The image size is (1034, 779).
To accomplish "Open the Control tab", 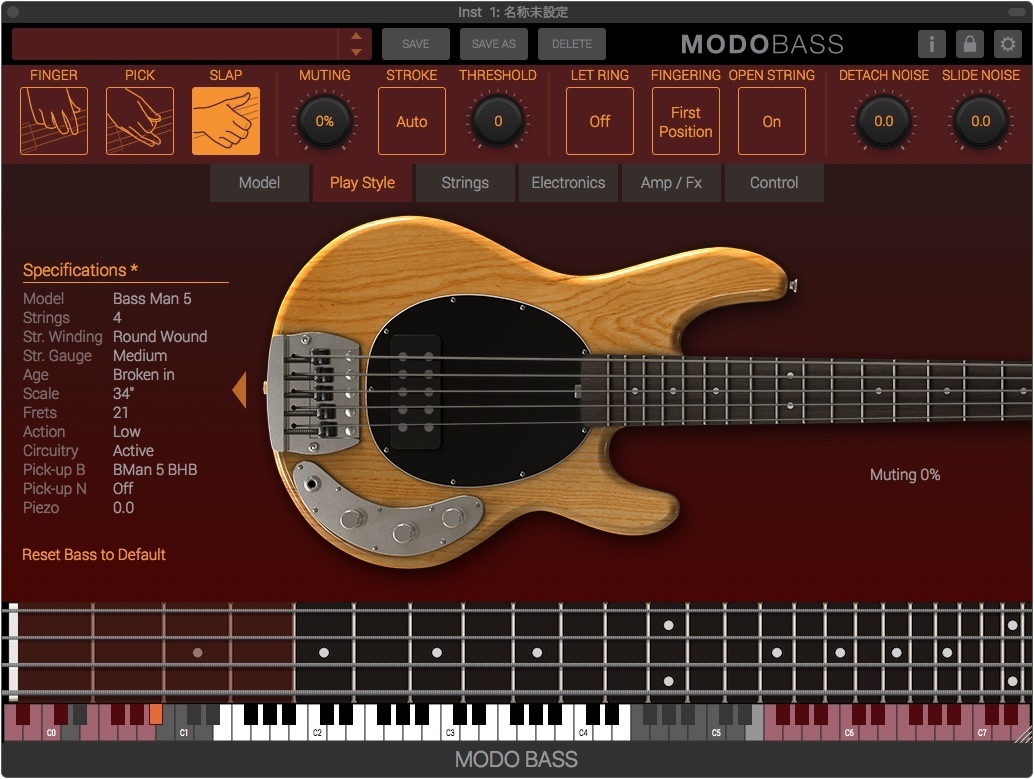I will [x=774, y=183].
